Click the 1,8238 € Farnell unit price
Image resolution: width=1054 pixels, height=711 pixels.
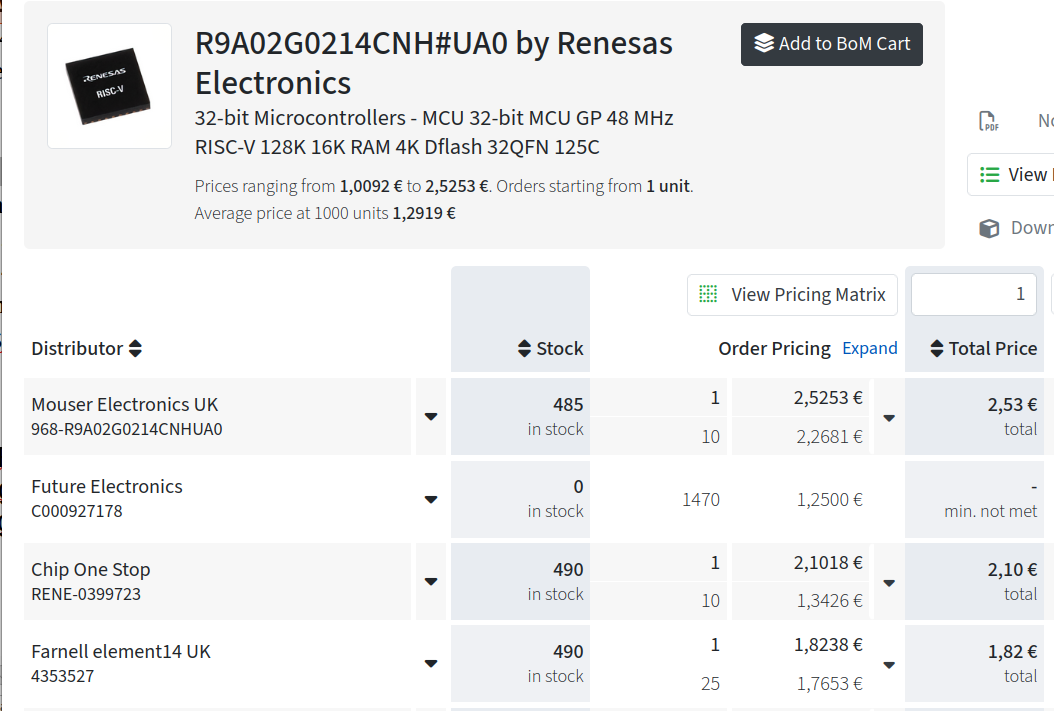(x=827, y=645)
